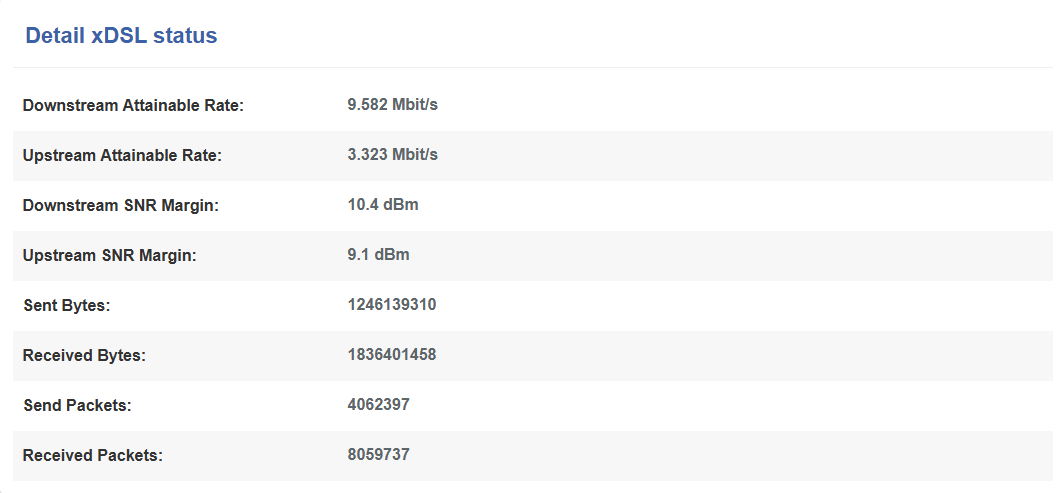Click empty area of the Upstream Attainable Rate row
Image resolution: width=1063 pixels, height=493 pixels.
tap(746, 156)
